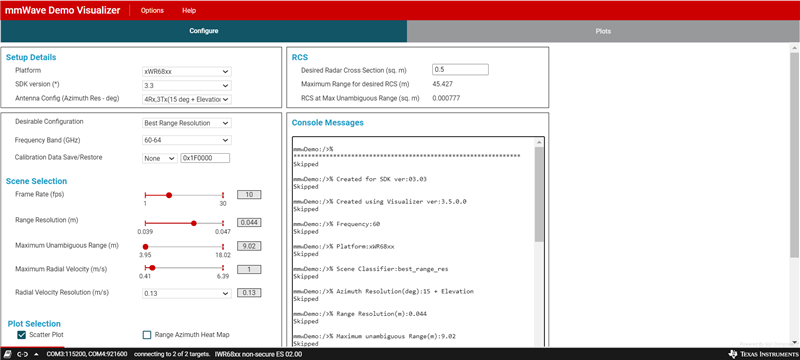Click the 'Calibration Data Save/Restore' label
The width and height of the screenshot is (800, 360).
point(59,158)
